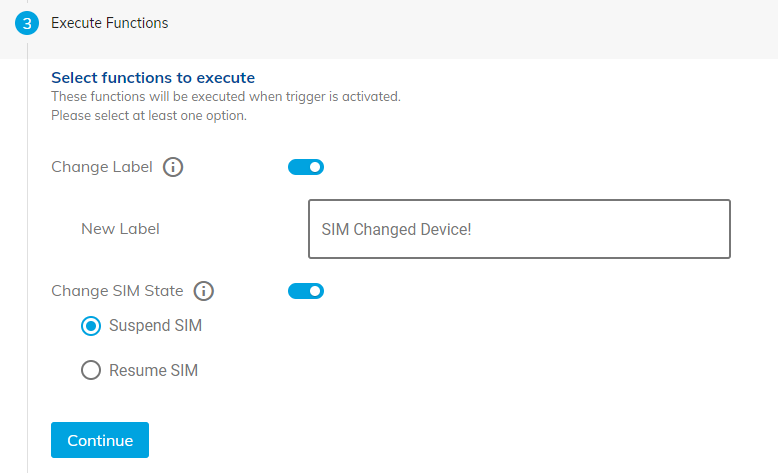Screen dimensions: 778x473
Task: Click the Suspend SIM option label text
Action: (156, 326)
